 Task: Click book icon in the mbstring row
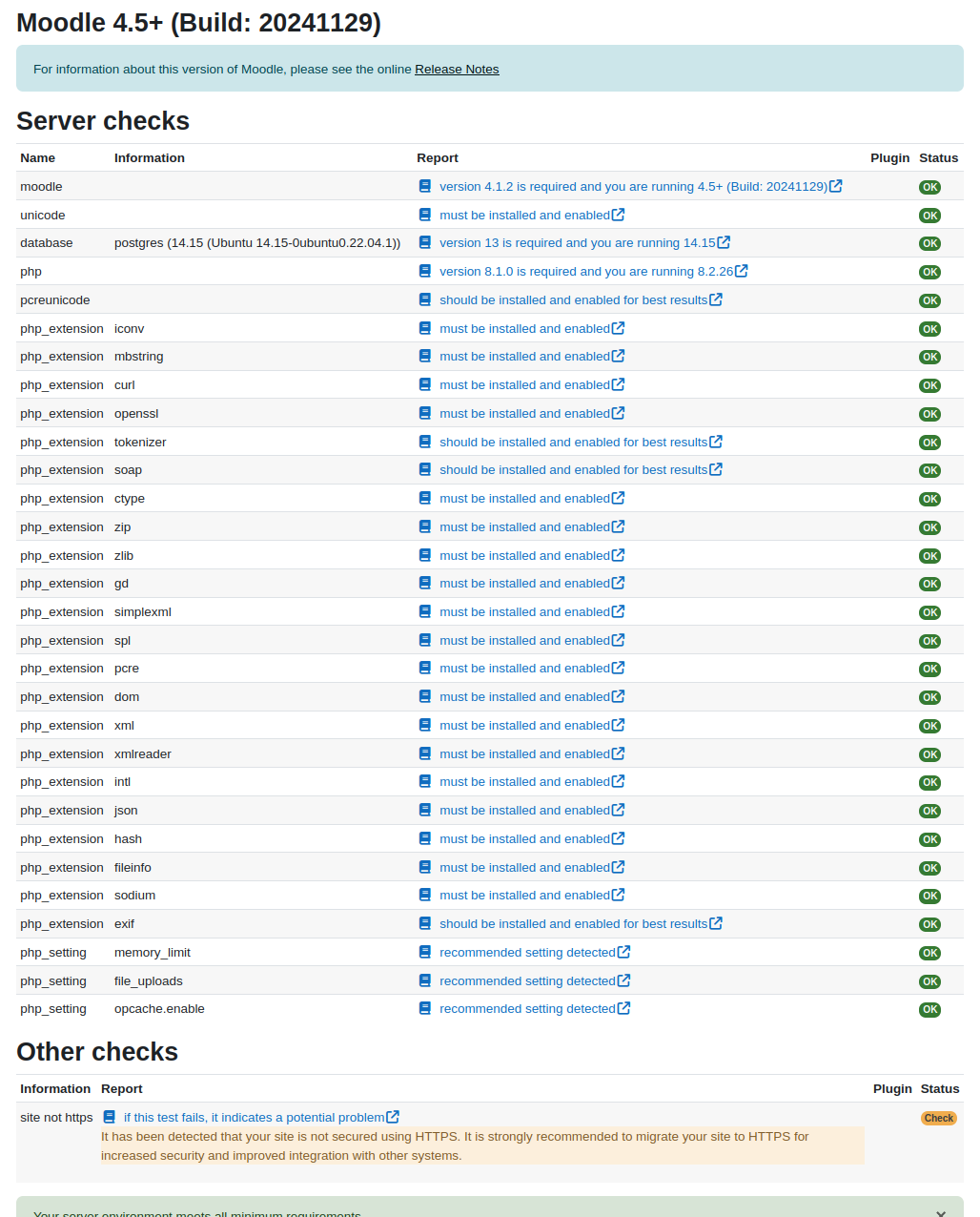(x=425, y=357)
